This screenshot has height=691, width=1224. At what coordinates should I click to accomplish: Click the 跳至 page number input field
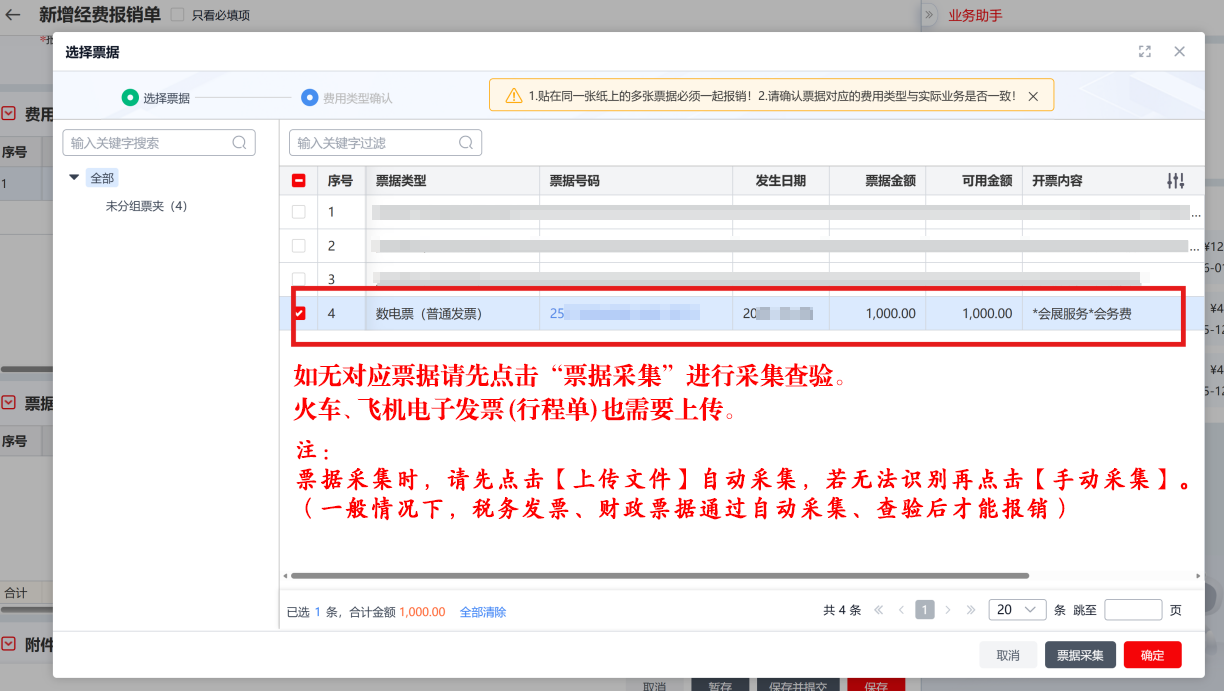[x=1133, y=610]
